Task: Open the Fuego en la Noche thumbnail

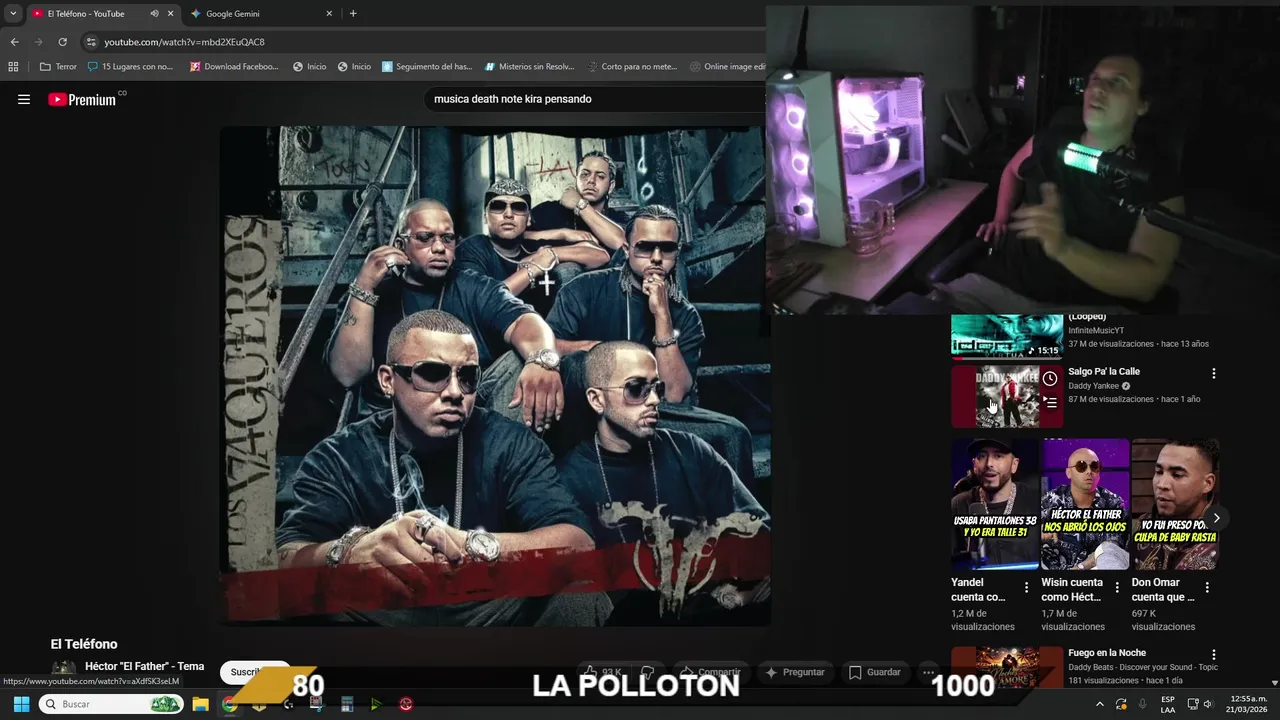Action: 1007,667
